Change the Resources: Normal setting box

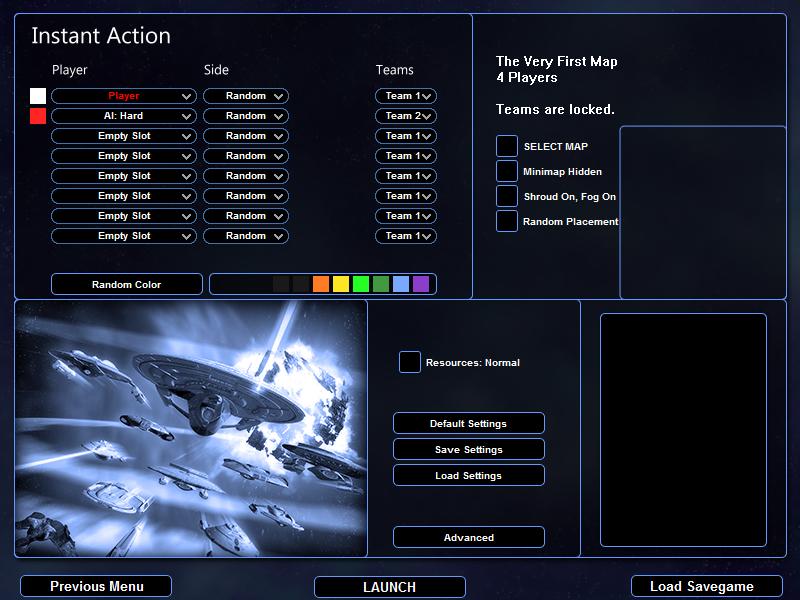[410, 362]
